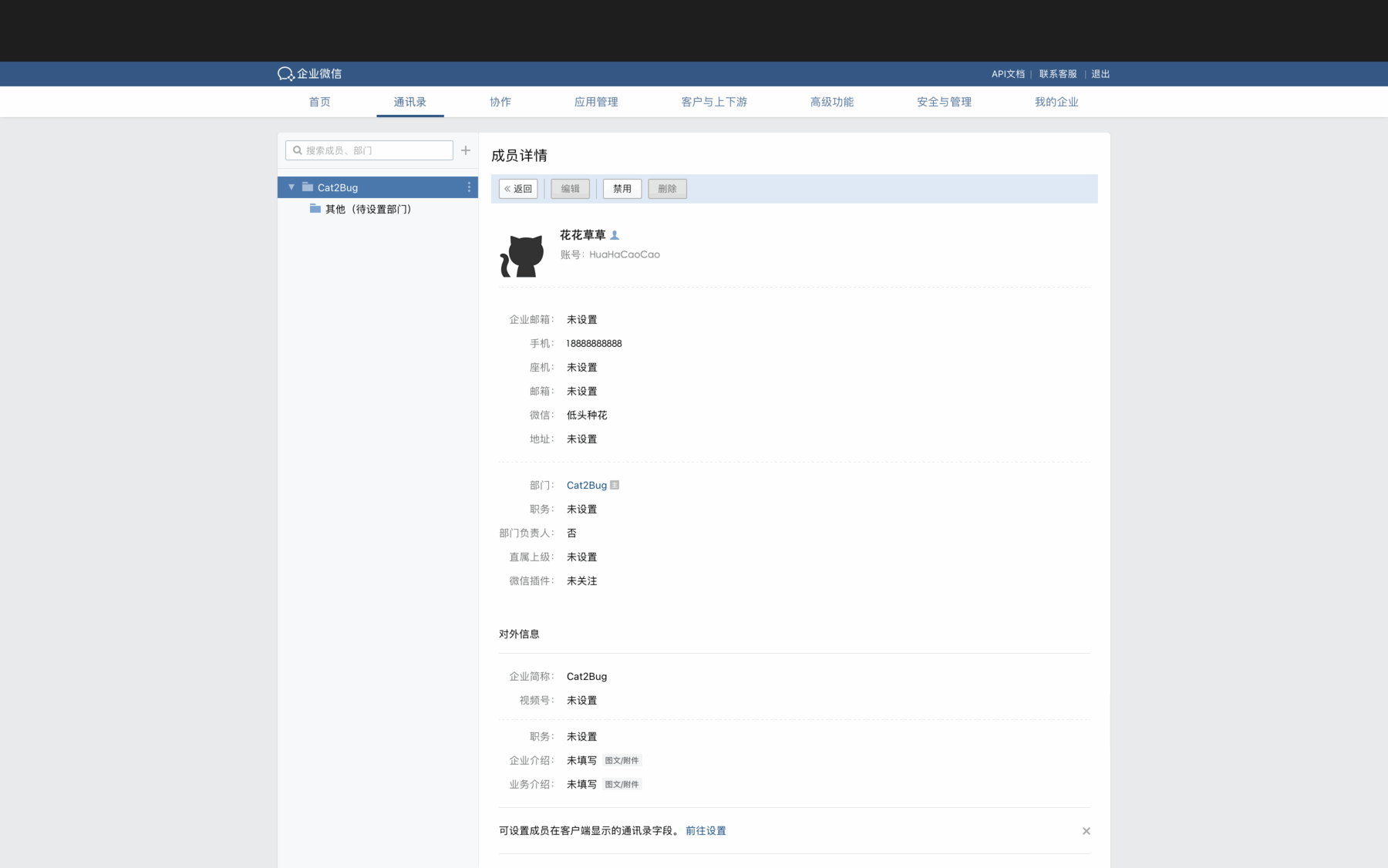Click the 成员详情 heading
This screenshot has height=868, width=1388.
[x=519, y=156]
